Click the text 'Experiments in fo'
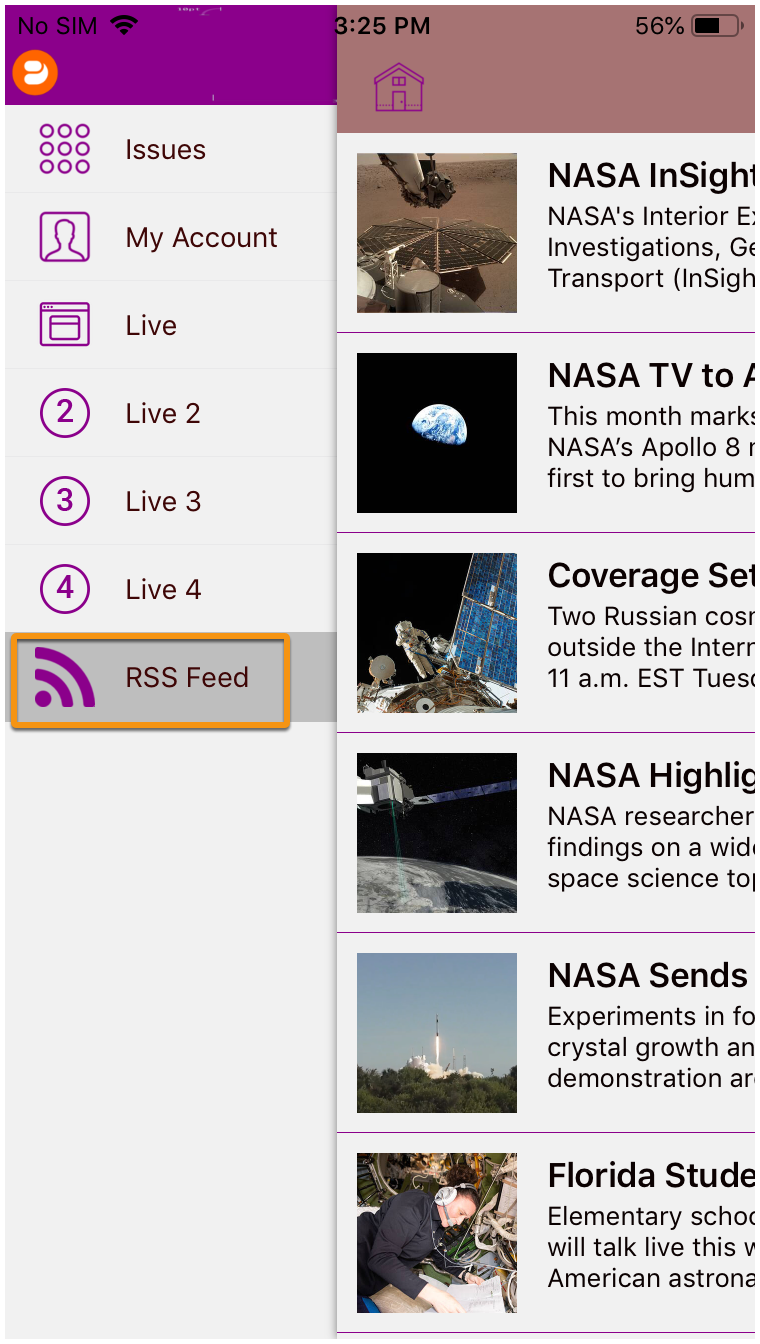This screenshot has width=760, height=1344. click(x=651, y=1017)
